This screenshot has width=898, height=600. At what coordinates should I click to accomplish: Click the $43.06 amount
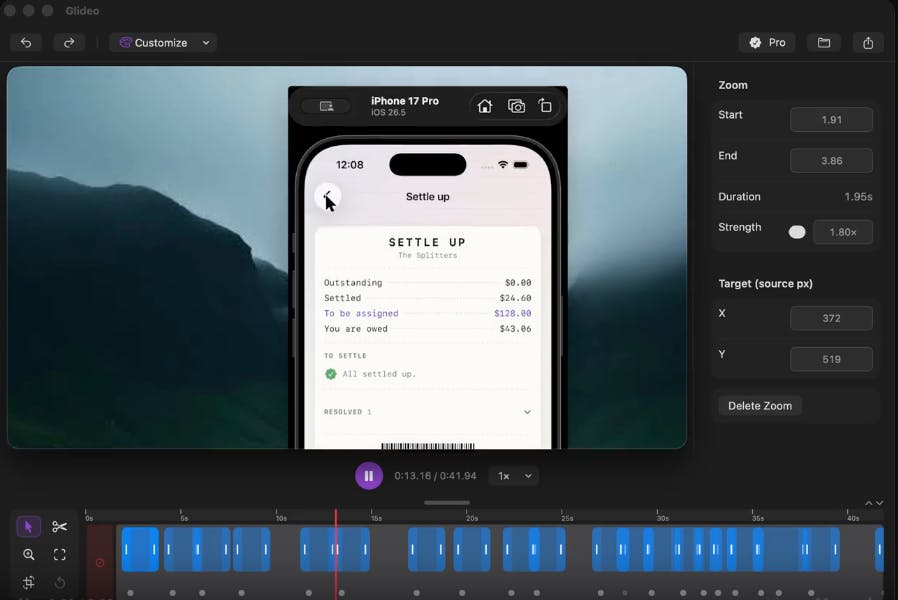point(515,329)
